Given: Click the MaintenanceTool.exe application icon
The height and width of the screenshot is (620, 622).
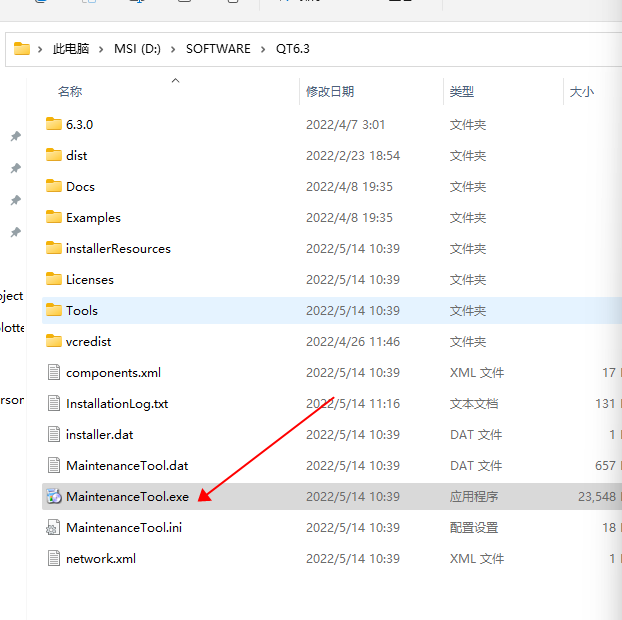Looking at the screenshot, I should [54, 496].
